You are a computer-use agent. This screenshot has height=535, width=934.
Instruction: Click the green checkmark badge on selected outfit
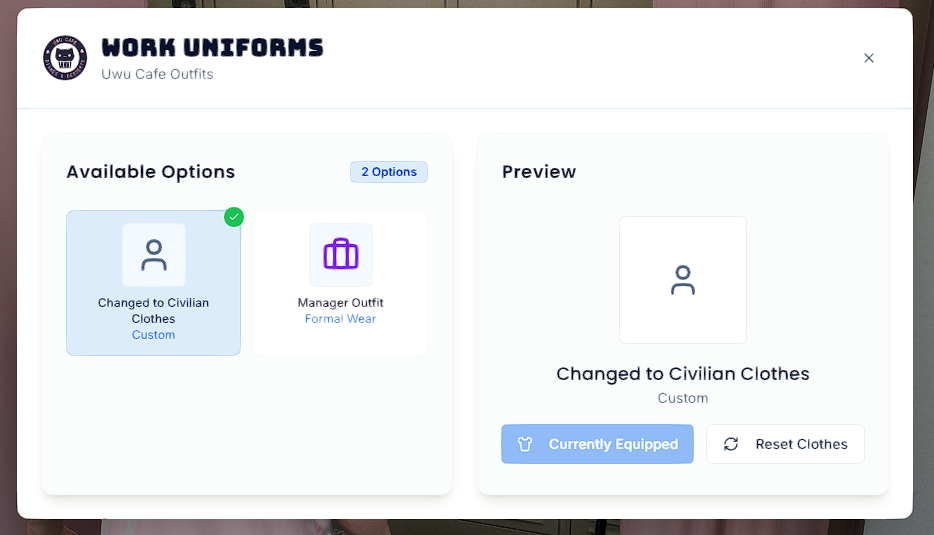234,217
